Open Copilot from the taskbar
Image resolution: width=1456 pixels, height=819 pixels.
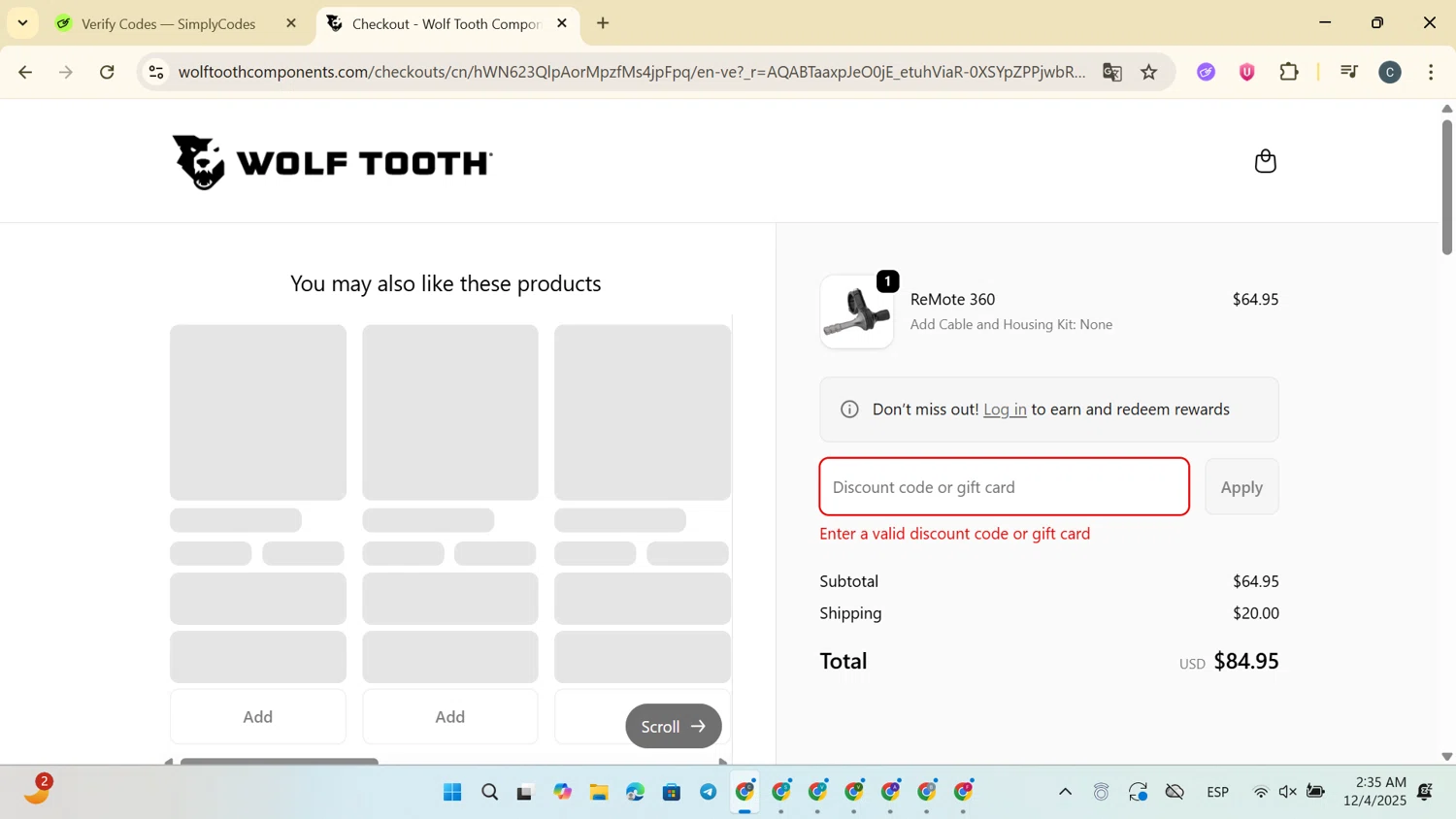click(x=563, y=793)
